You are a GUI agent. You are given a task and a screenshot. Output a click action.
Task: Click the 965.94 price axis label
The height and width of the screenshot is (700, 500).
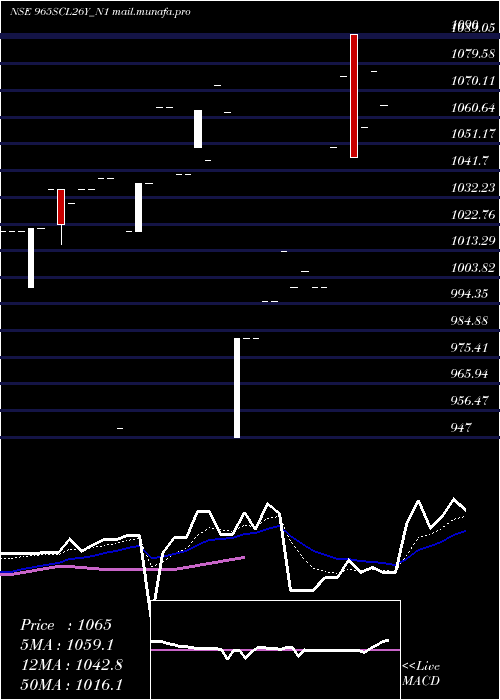pyautogui.click(x=469, y=374)
